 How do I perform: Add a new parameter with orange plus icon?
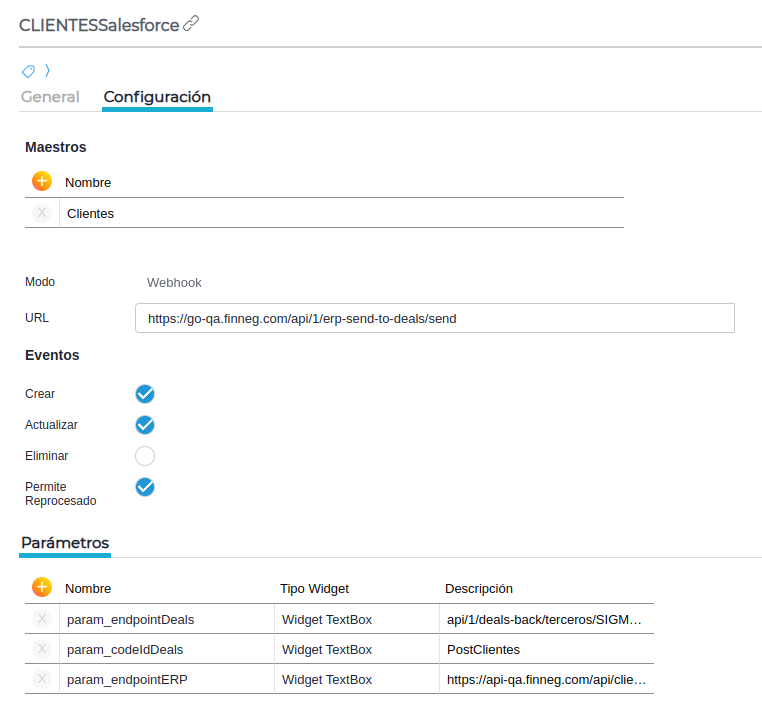[41, 587]
